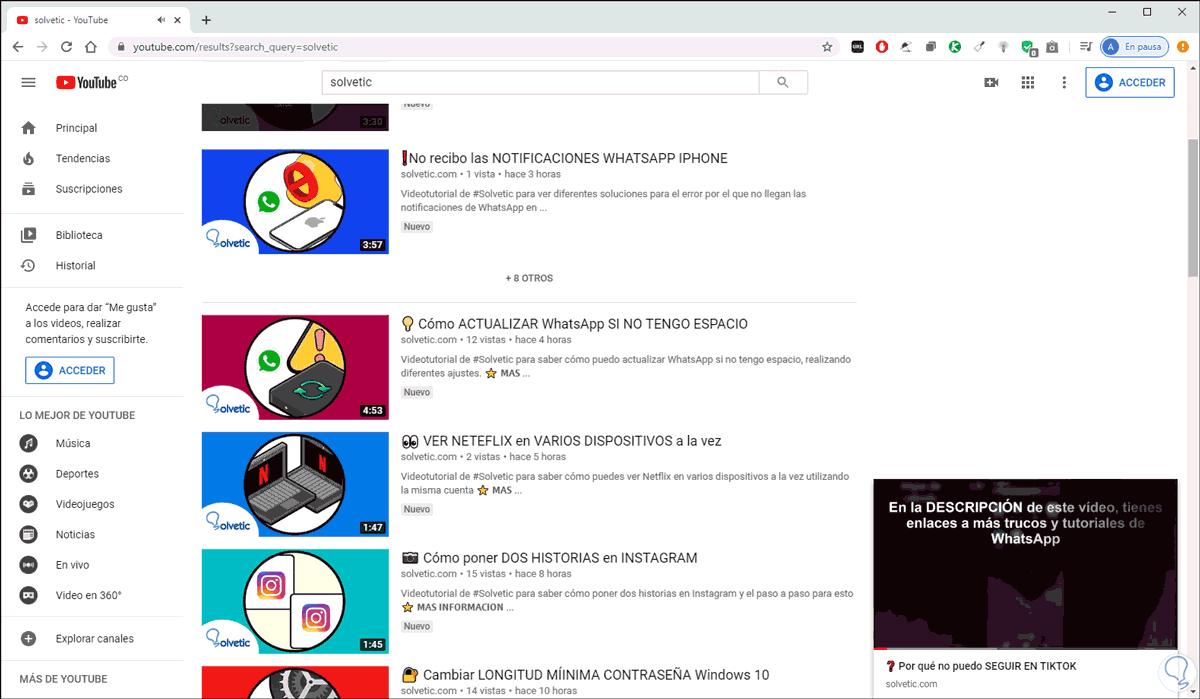Click title Cómo ACTUALIZAR WhatsApp SI NO TENGO ESPACIO

coord(574,324)
